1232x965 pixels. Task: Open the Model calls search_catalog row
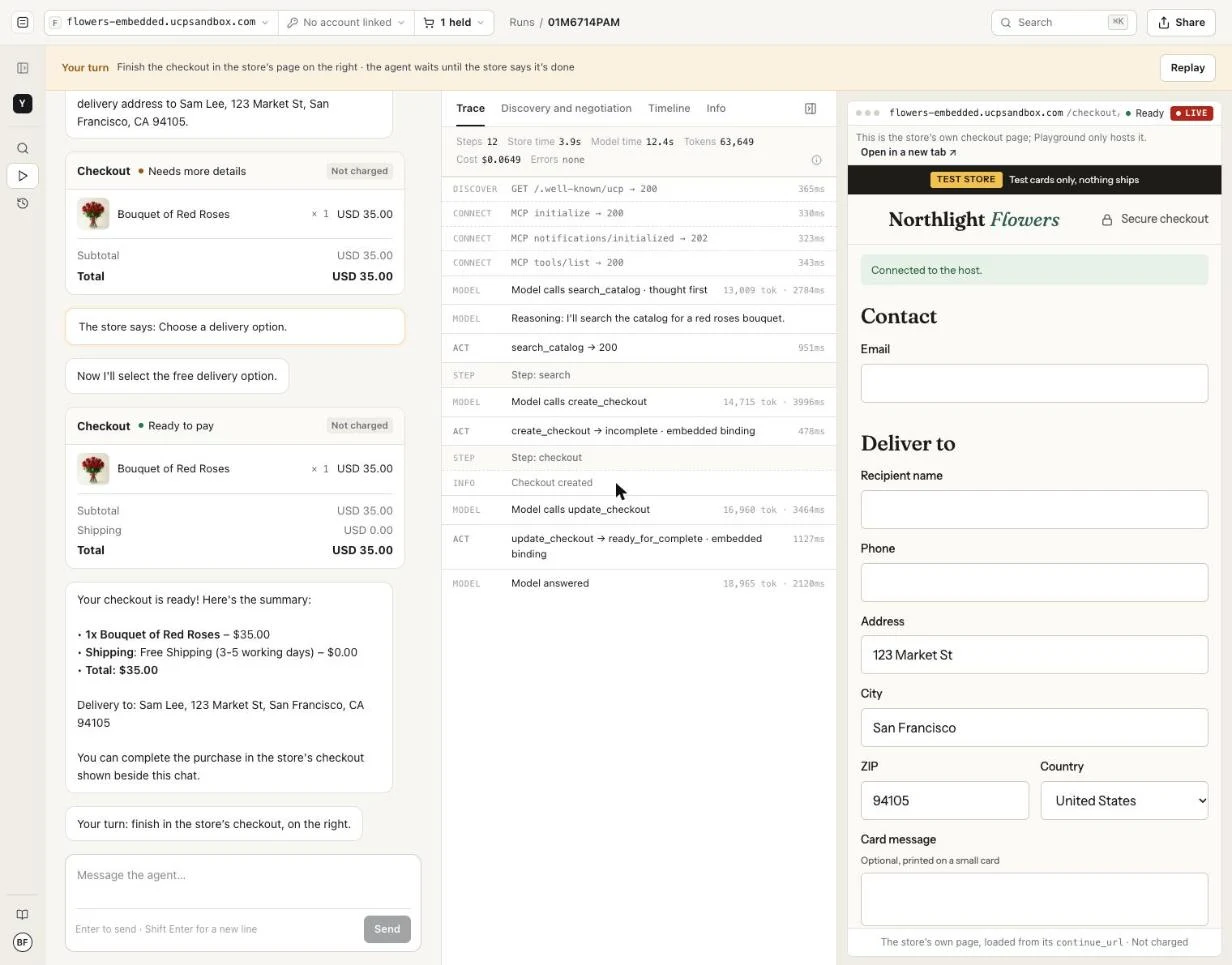638,290
